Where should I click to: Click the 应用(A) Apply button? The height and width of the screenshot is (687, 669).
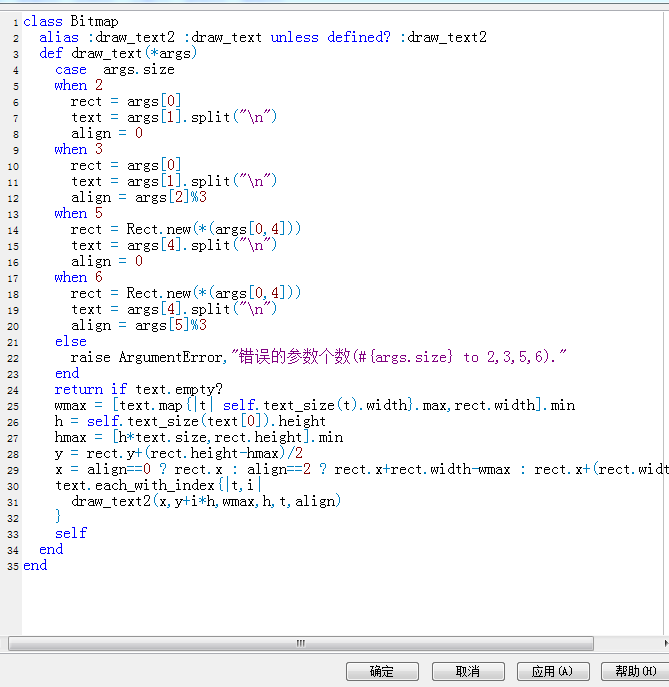click(x=553, y=671)
